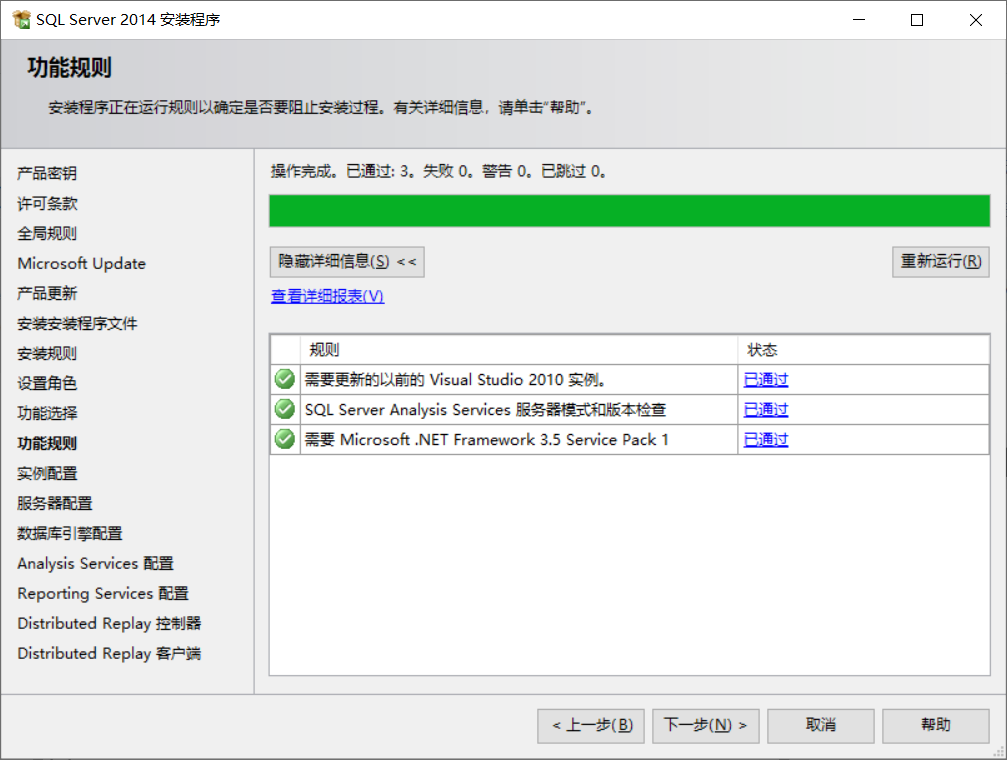Re-run rules with 重新运行(R) button
The width and height of the screenshot is (1007, 760).
pyautogui.click(x=941, y=261)
